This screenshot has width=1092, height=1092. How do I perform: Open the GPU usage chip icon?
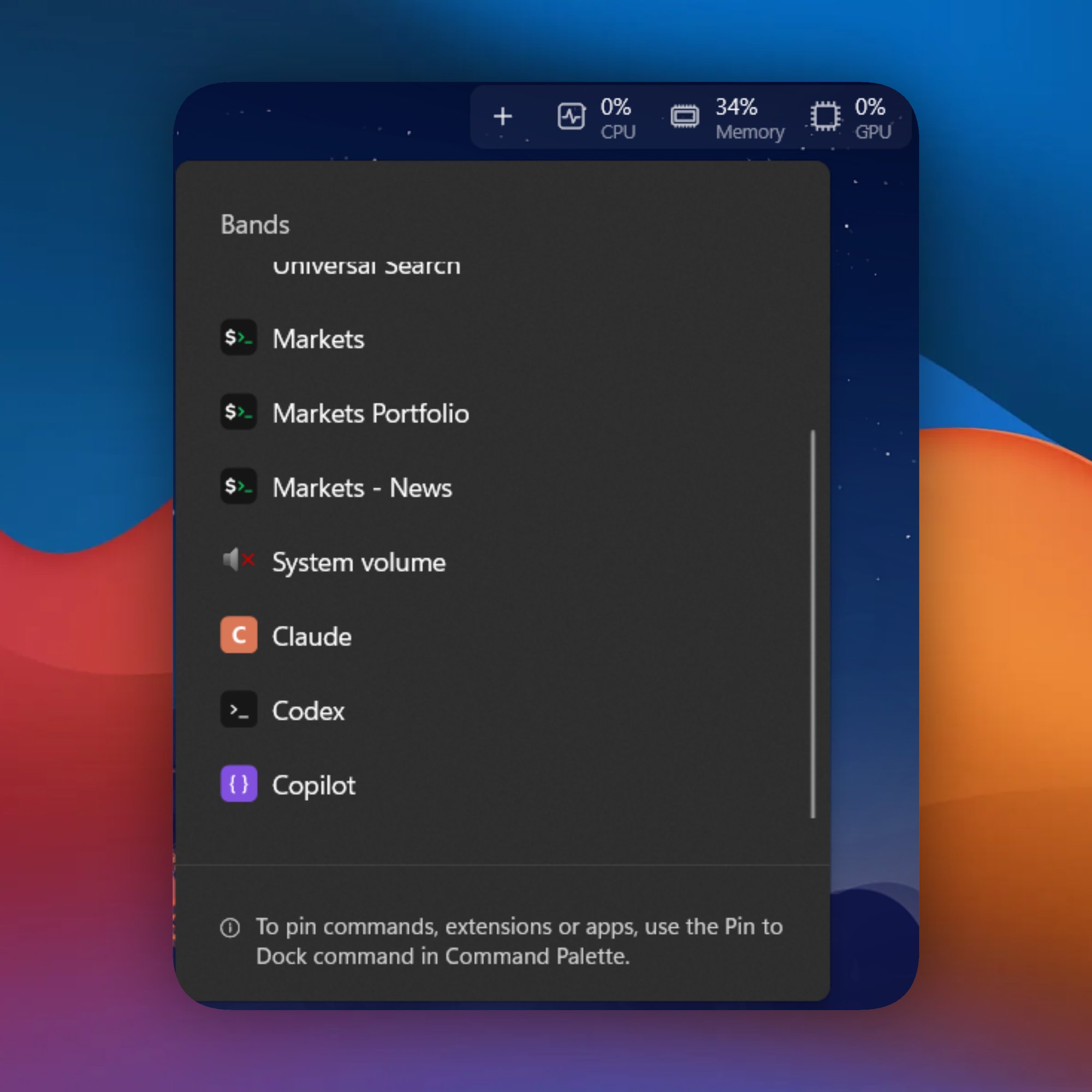click(825, 117)
